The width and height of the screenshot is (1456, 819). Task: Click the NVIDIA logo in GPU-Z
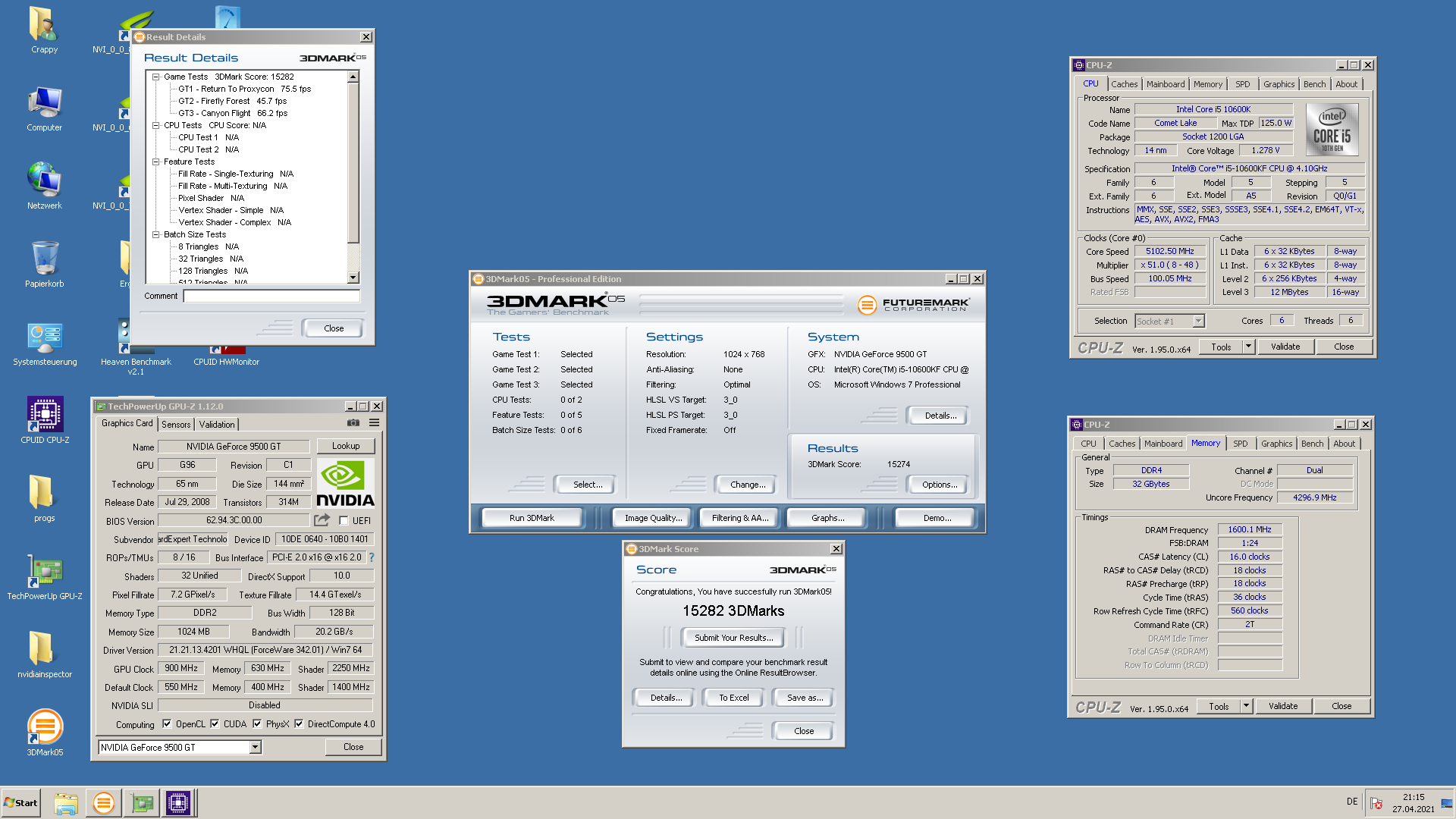[x=345, y=483]
